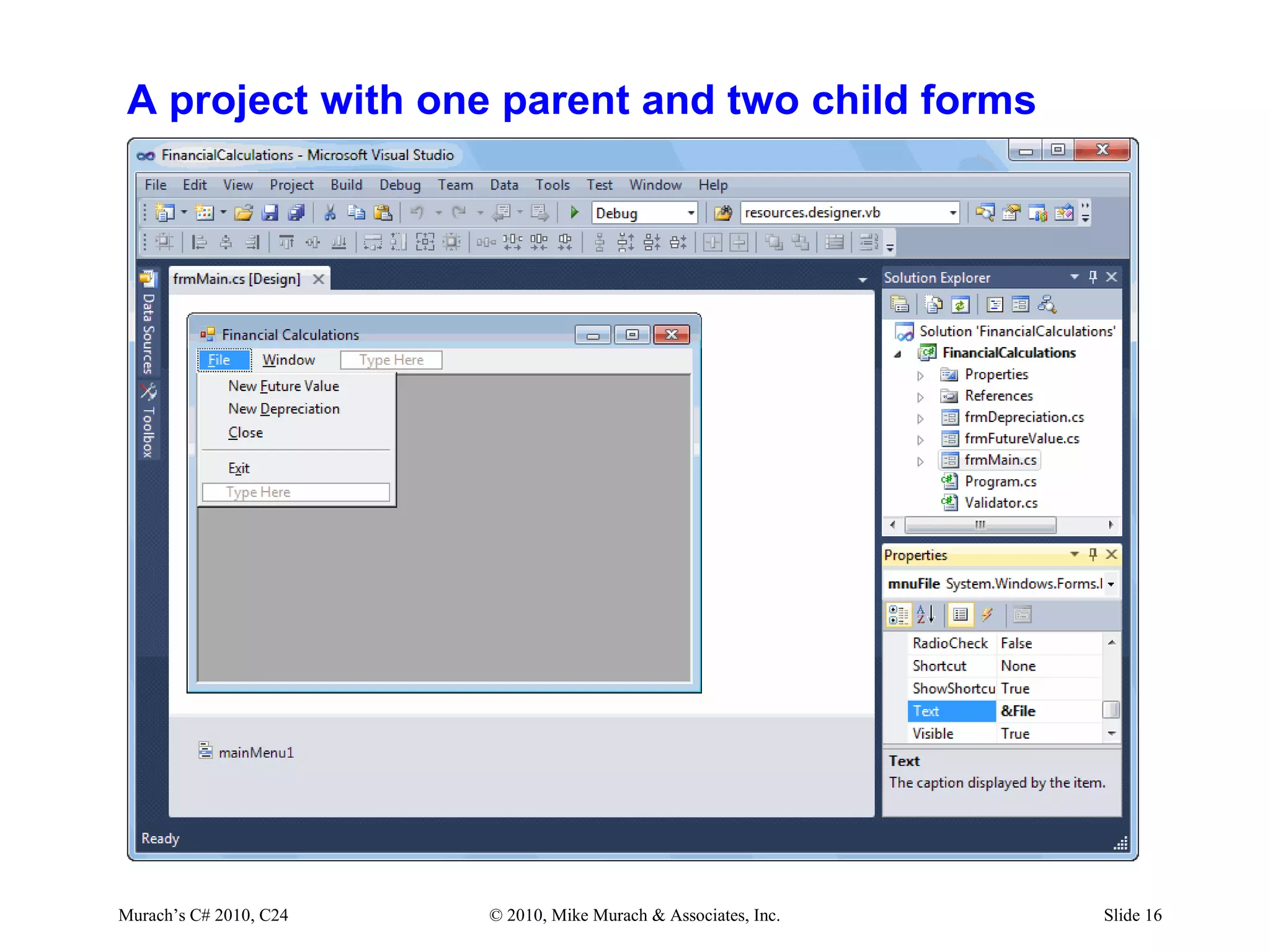Select Program.cs in Solution Explorer
This screenshot has height=952, width=1270.
pos(1000,482)
